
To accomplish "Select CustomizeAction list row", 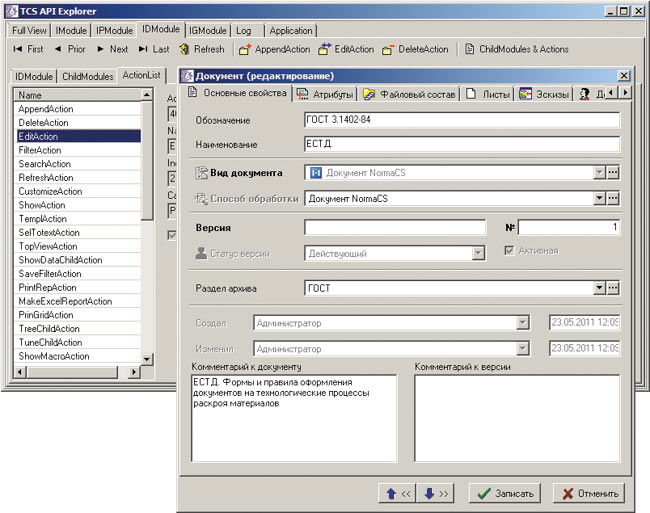I will (78, 191).
